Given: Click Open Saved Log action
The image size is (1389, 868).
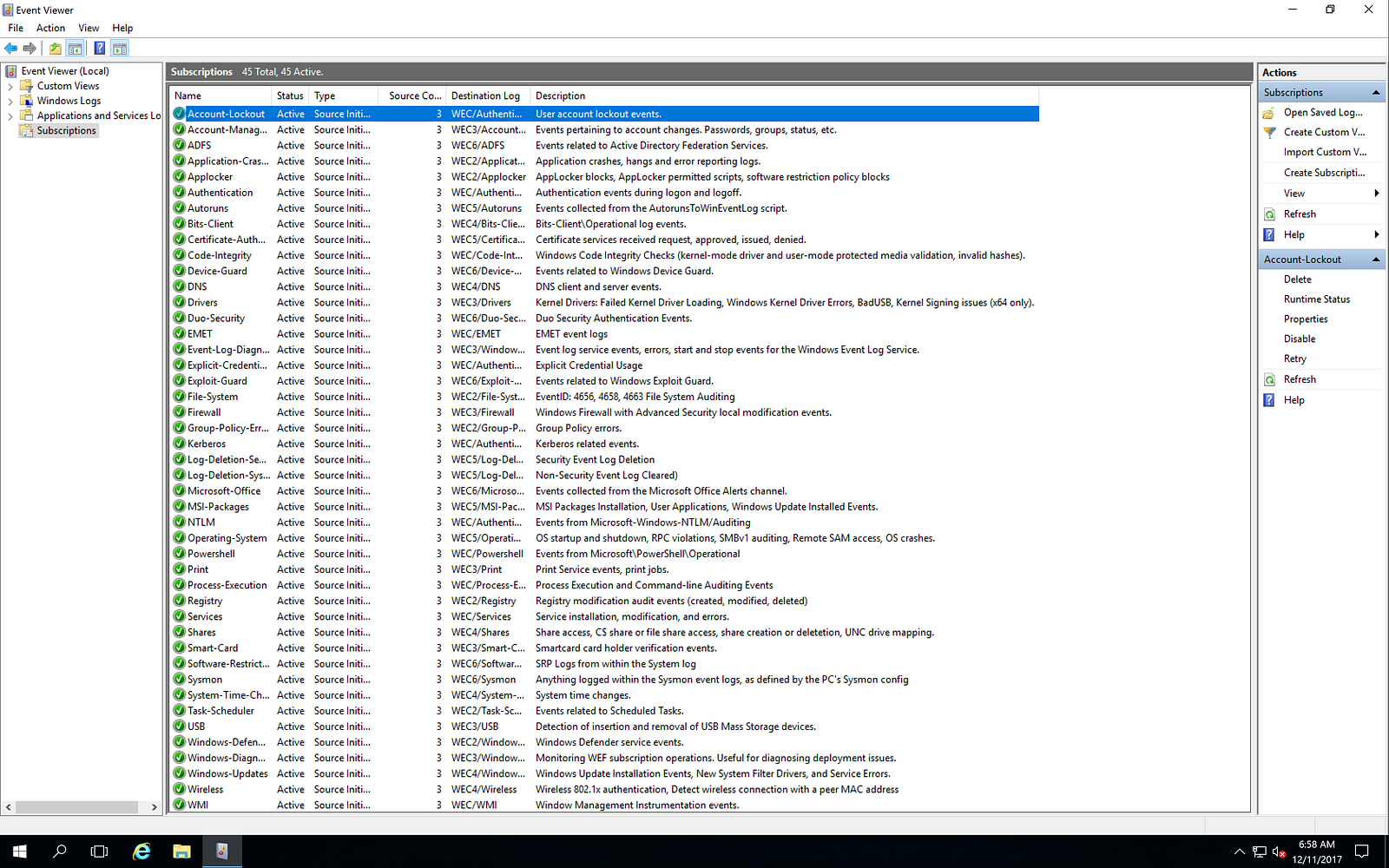Looking at the screenshot, I should point(1323,113).
